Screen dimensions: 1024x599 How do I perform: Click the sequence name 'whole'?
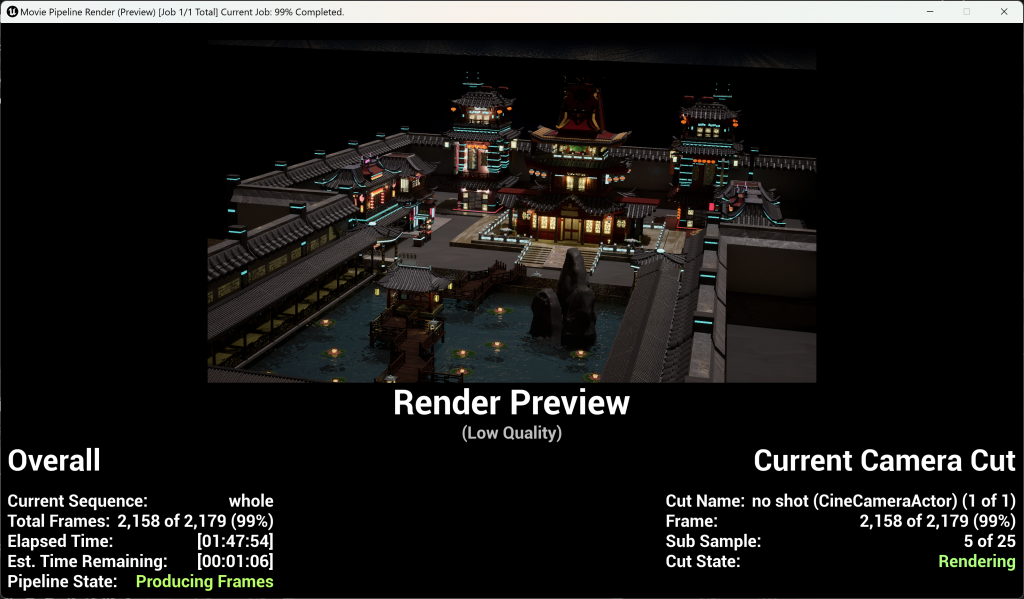(251, 501)
